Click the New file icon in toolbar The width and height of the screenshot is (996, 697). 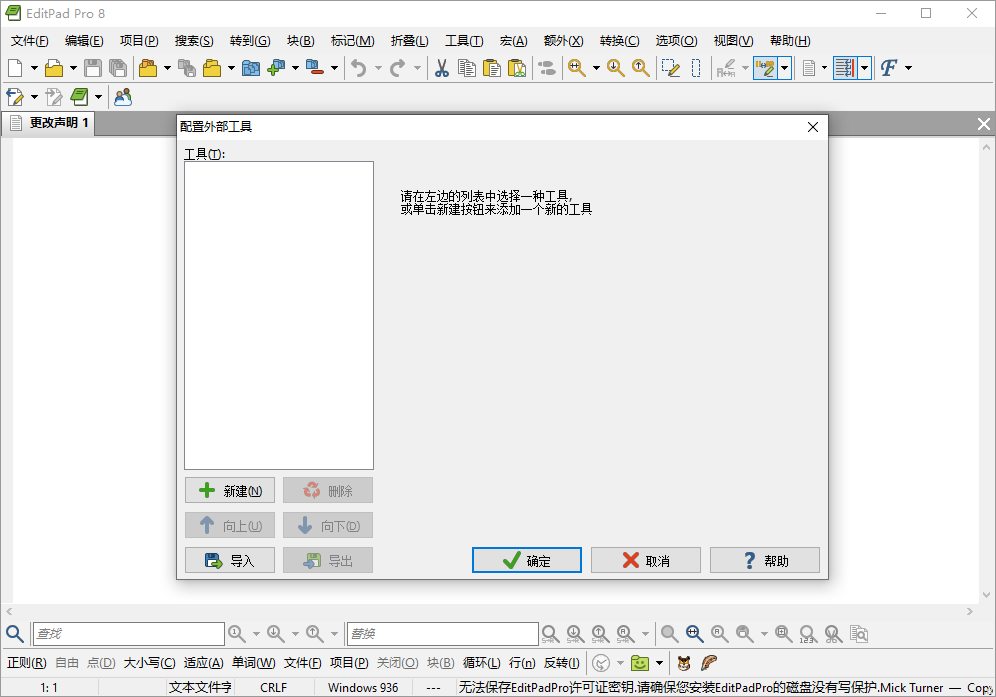coord(15,68)
